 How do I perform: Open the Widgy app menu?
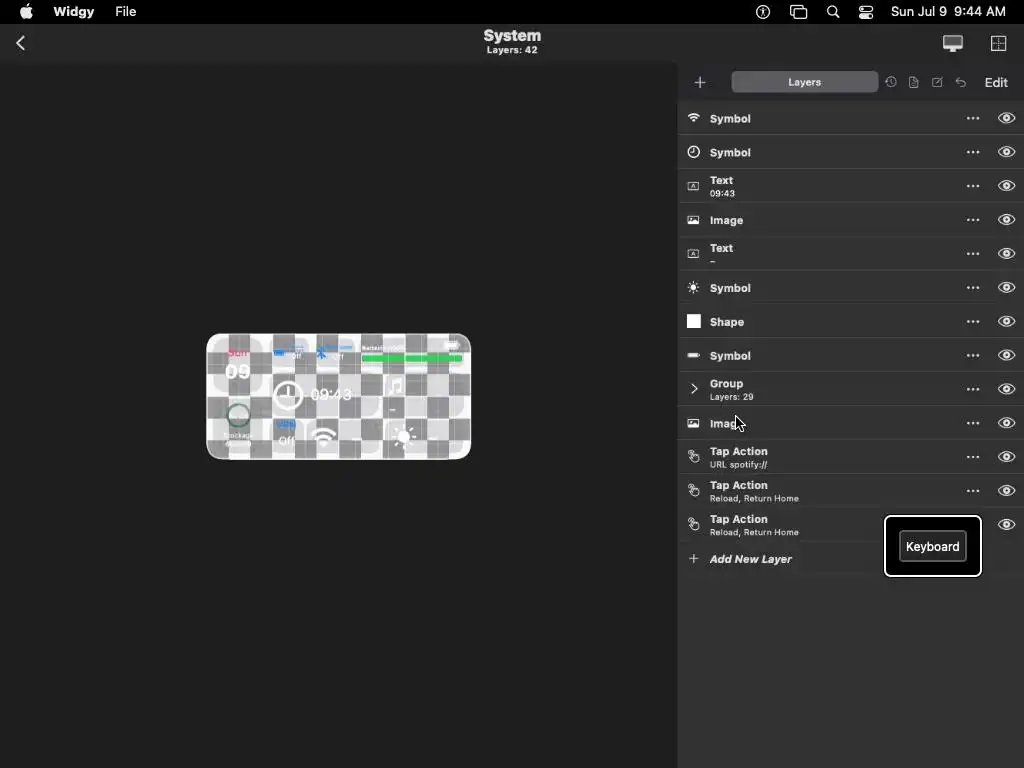74,12
